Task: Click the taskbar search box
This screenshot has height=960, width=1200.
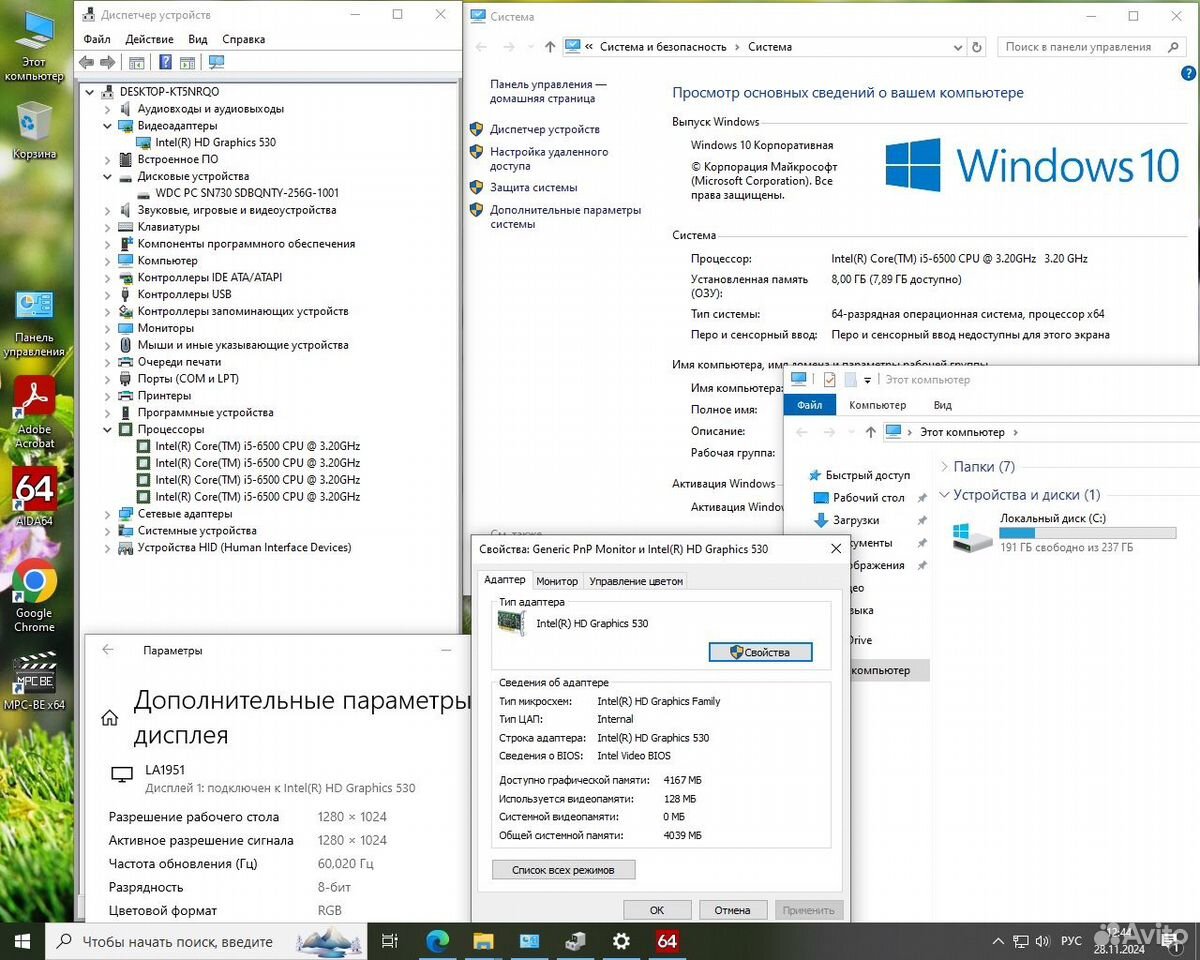Action: [x=206, y=941]
